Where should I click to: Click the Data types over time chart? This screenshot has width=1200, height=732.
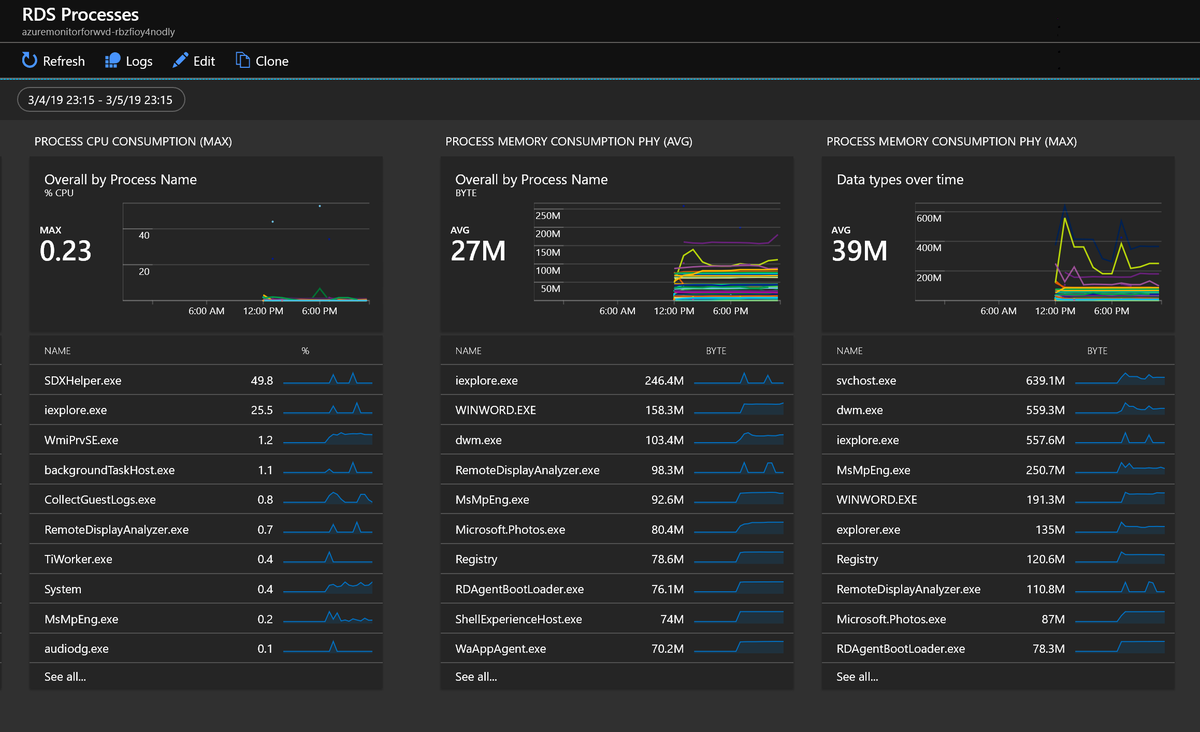click(x=1038, y=252)
